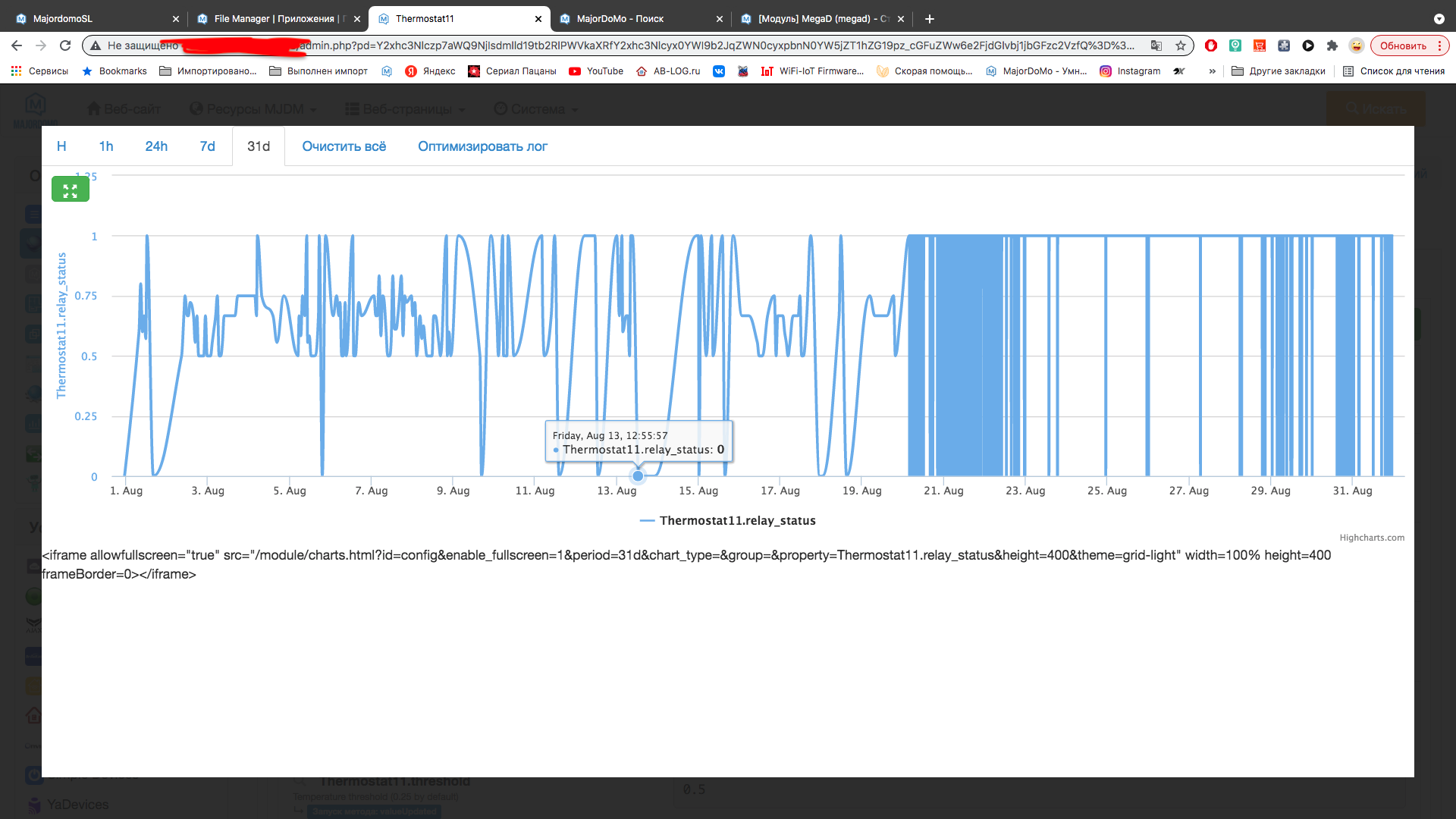Click the browser reload page icon
Screen dimensions: 1456x819
[x=65, y=45]
